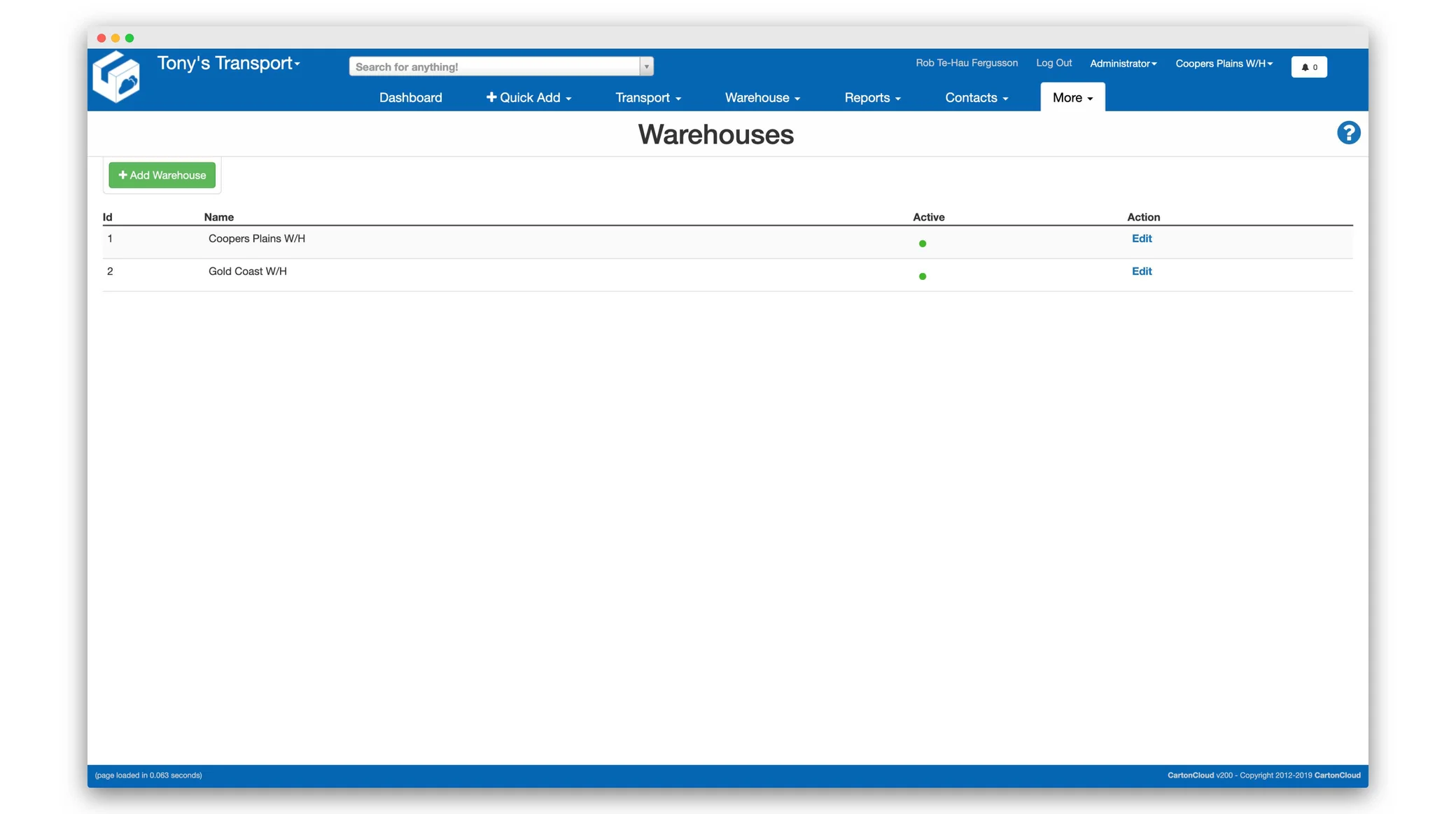Click the green window maximize dot
1456x814 pixels.
point(129,38)
